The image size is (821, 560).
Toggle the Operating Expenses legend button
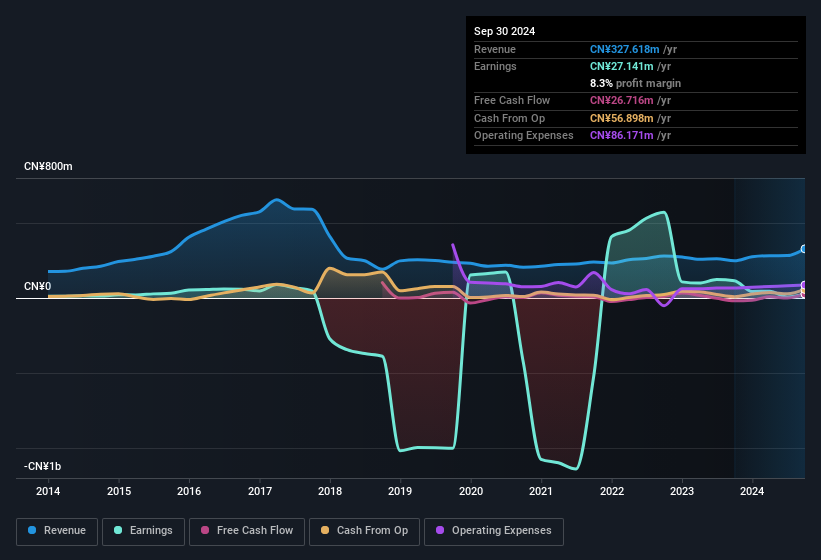click(494, 531)
